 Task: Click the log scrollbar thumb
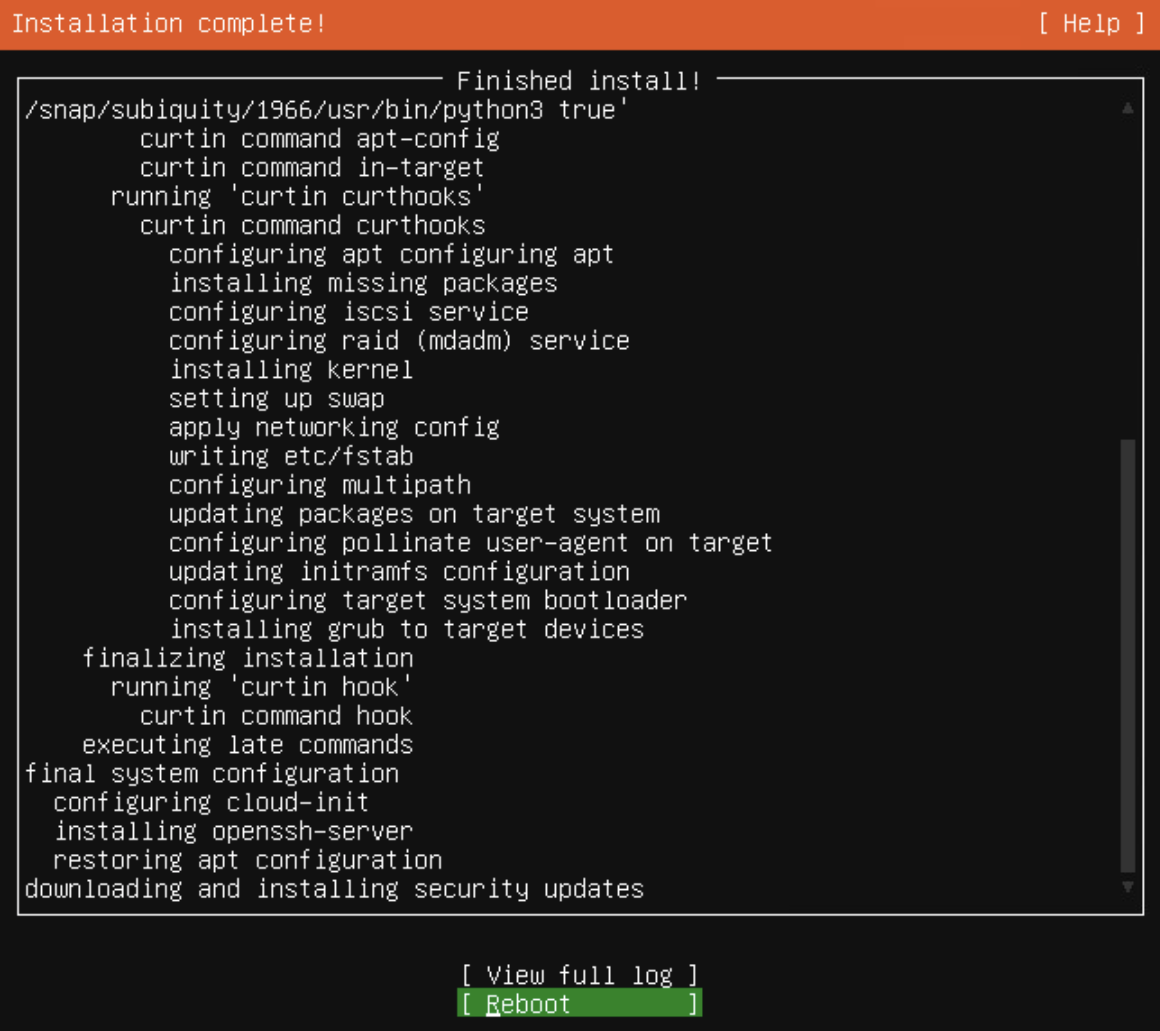click(x=1127, y=656)
